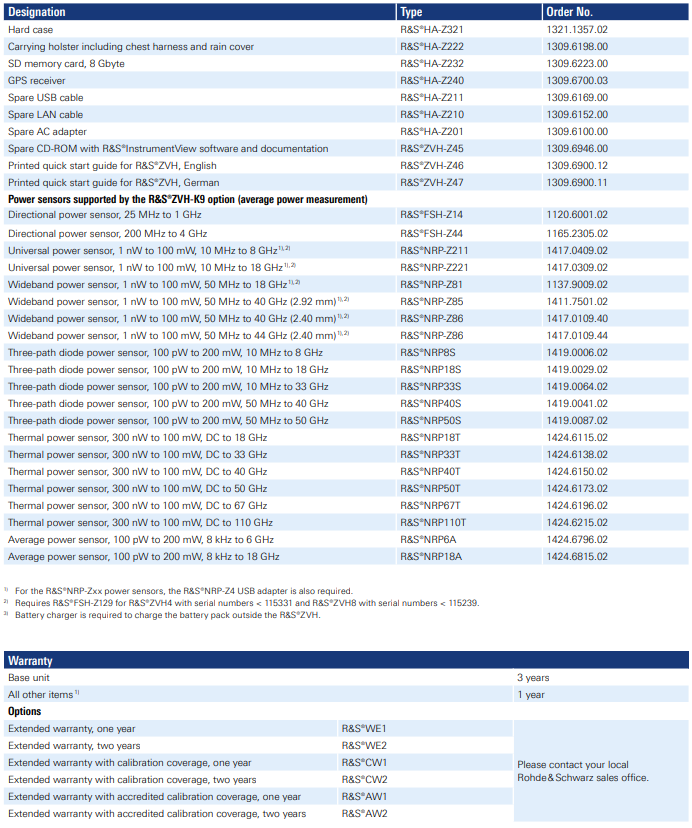
Task: Click type R&S AW2
Action: point(364,814)
